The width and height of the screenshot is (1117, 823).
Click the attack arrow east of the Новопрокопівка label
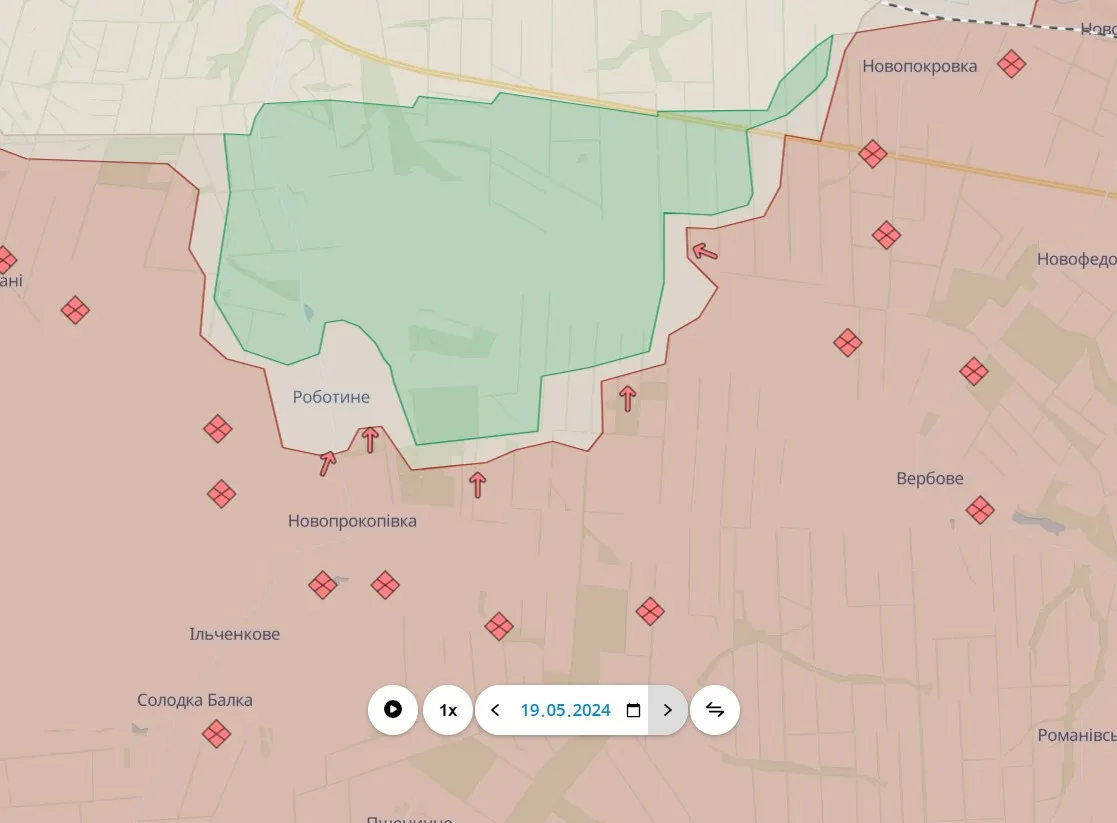tap(478, 485)
